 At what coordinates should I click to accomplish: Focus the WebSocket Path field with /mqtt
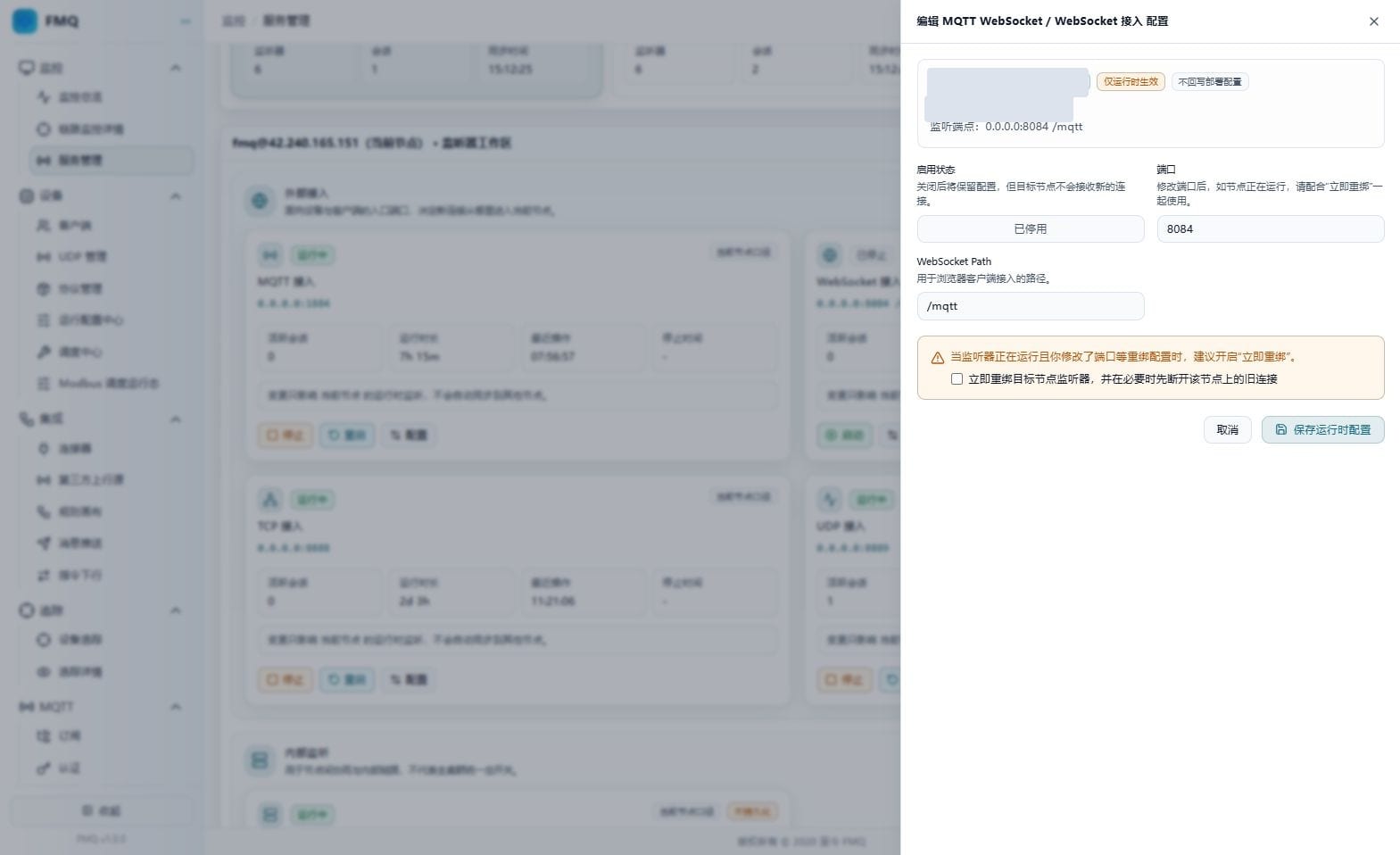1030,305
